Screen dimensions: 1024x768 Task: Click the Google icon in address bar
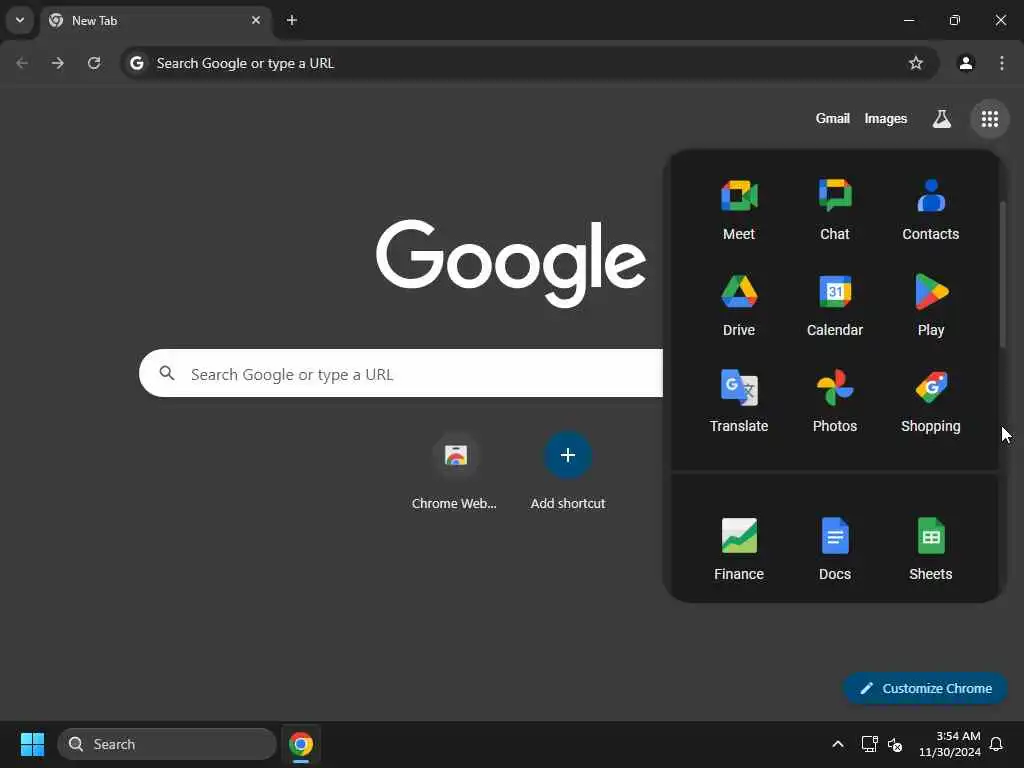[x=136, y=63]
